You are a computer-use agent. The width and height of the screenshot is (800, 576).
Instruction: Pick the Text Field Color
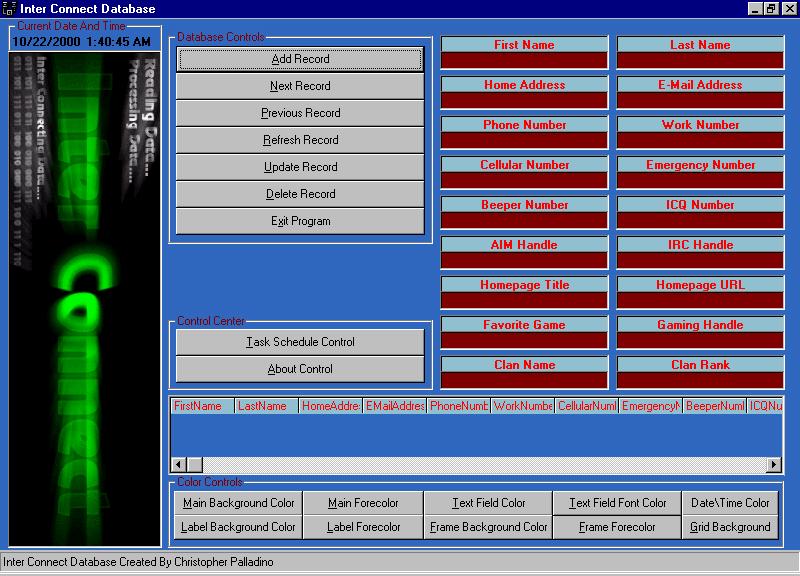pyautogui.click(x=488, y=503)
